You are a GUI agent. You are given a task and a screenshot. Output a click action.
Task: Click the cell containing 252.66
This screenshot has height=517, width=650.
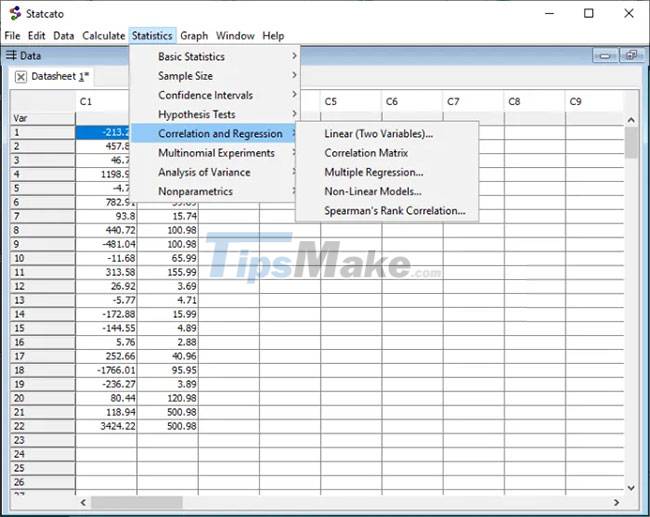(106, 356)
